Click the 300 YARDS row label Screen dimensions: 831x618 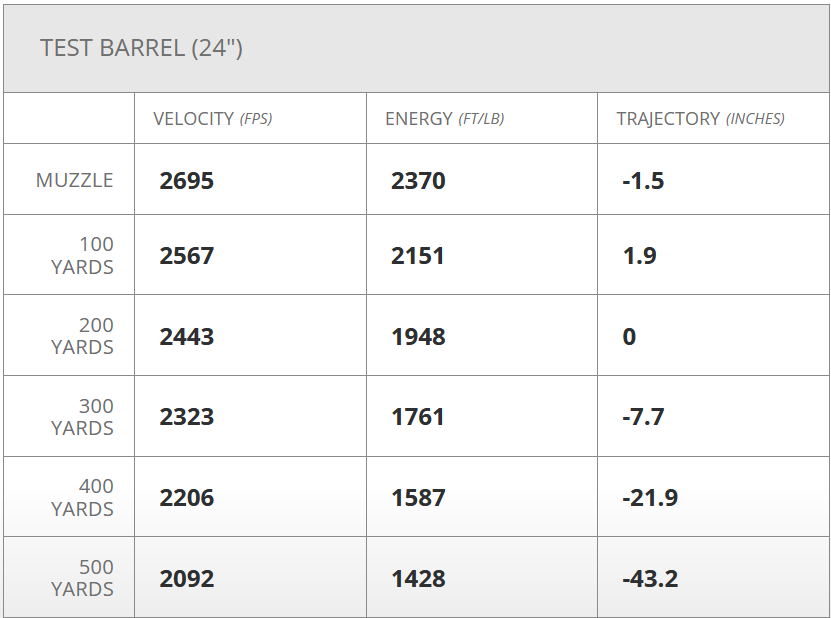click(82, 417)
